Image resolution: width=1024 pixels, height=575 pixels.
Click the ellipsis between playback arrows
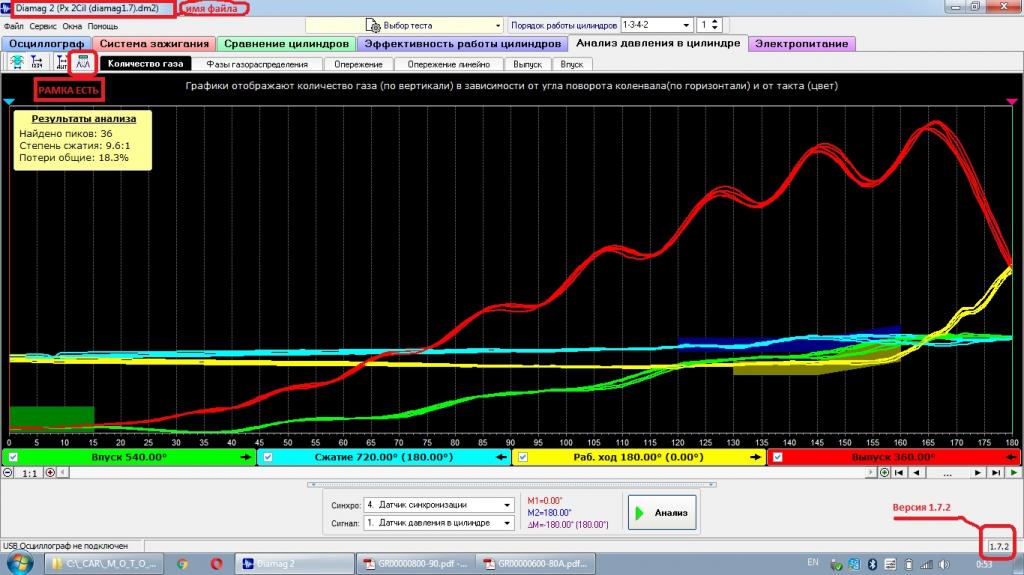(x=948, y=472)
